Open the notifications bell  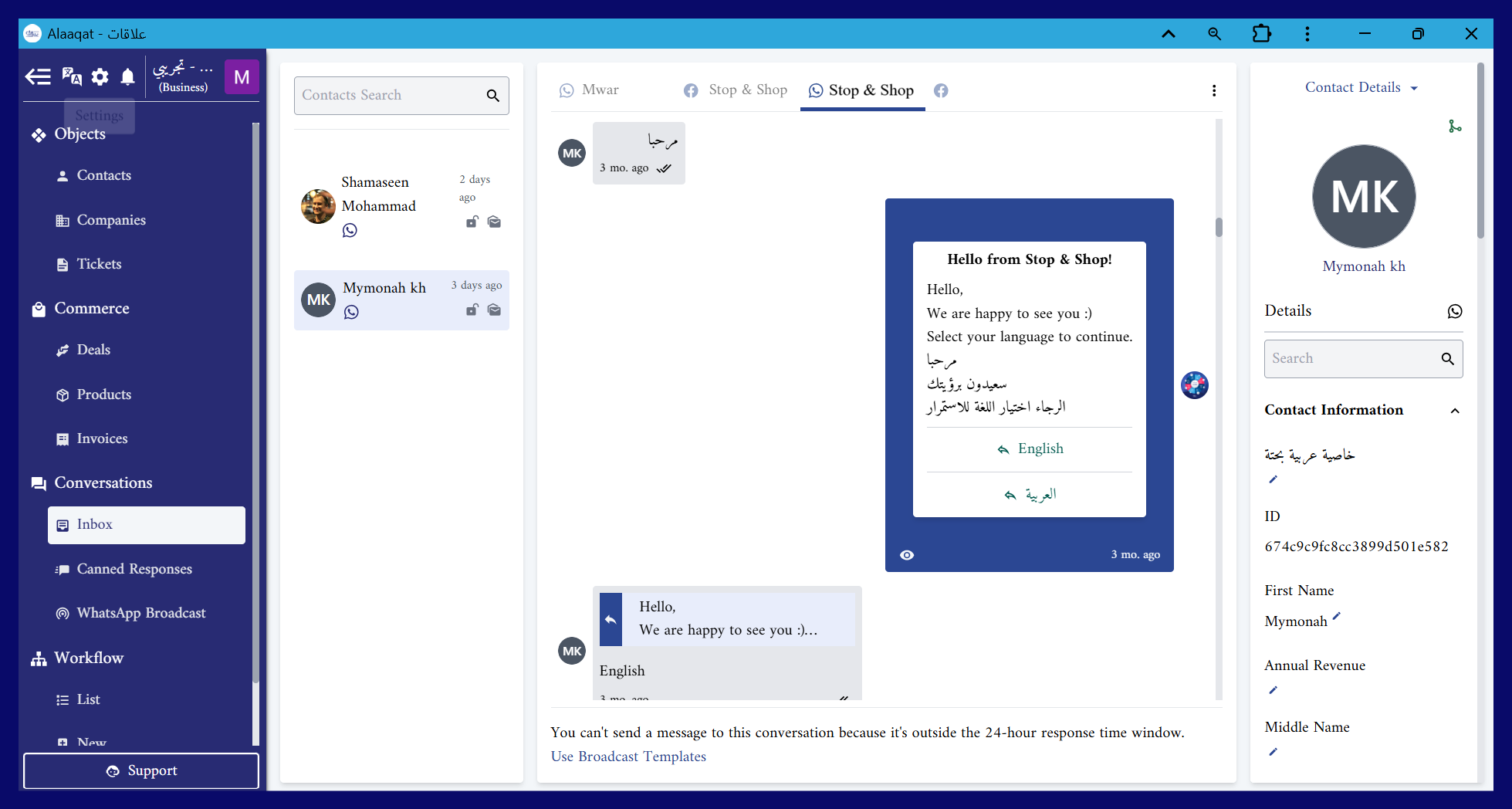pos(128,76)
